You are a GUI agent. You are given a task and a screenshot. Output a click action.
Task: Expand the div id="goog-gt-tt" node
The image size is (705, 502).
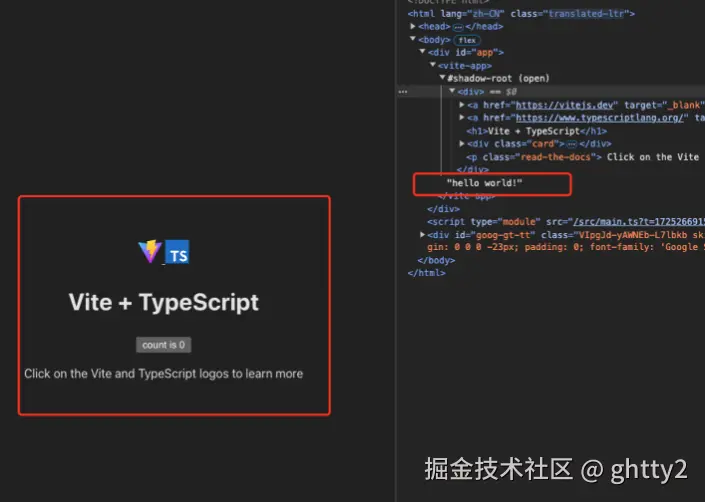point(422,235)
